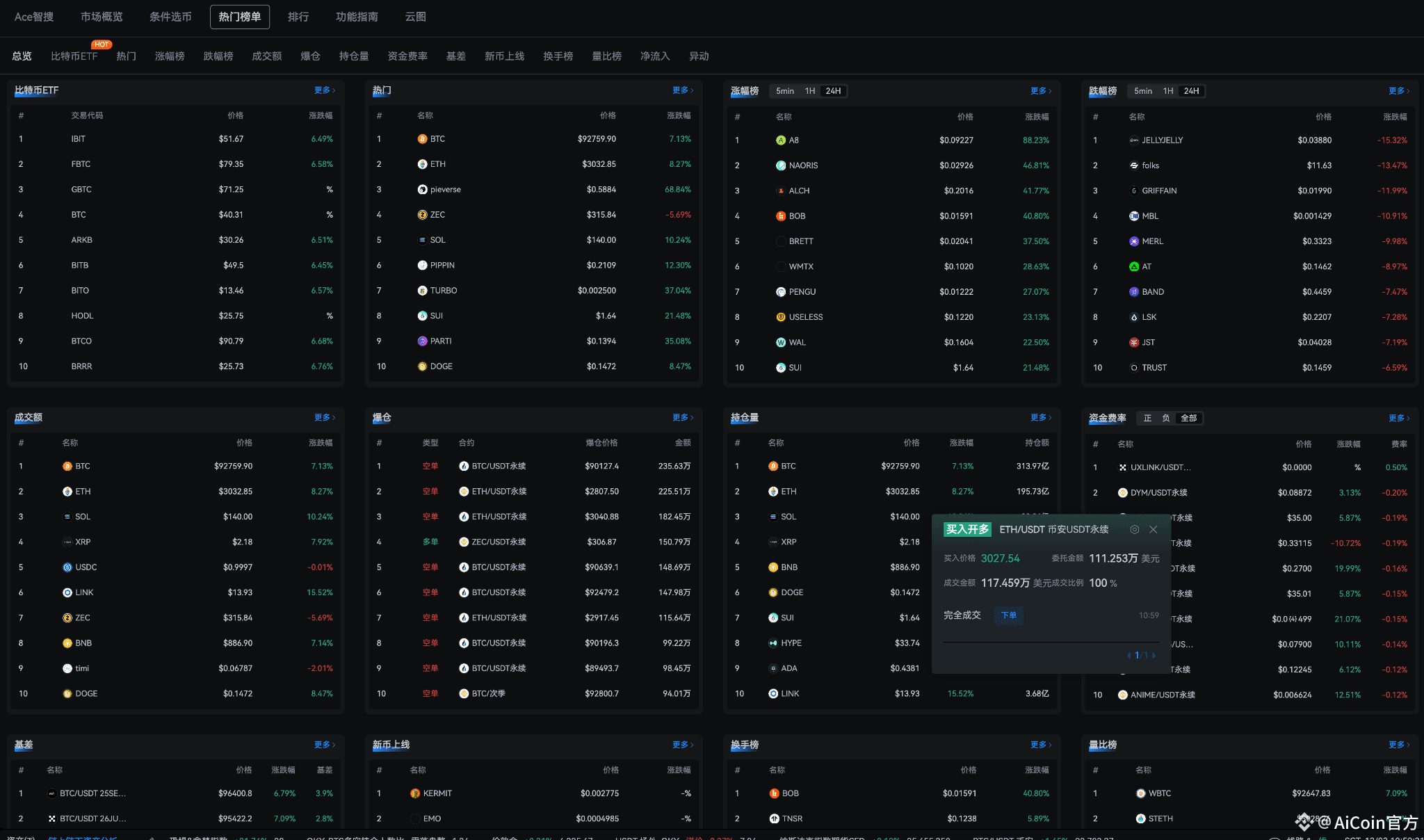
Task: Close the ETH/USDT large-order popup
Action: click(1154, 530)
